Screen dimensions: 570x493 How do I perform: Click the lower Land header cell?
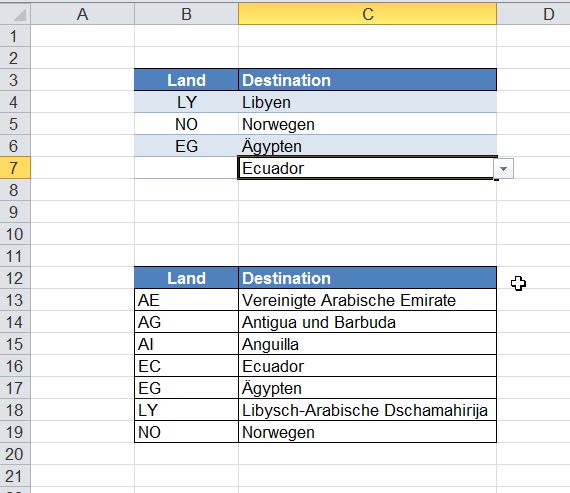(186, 278)
